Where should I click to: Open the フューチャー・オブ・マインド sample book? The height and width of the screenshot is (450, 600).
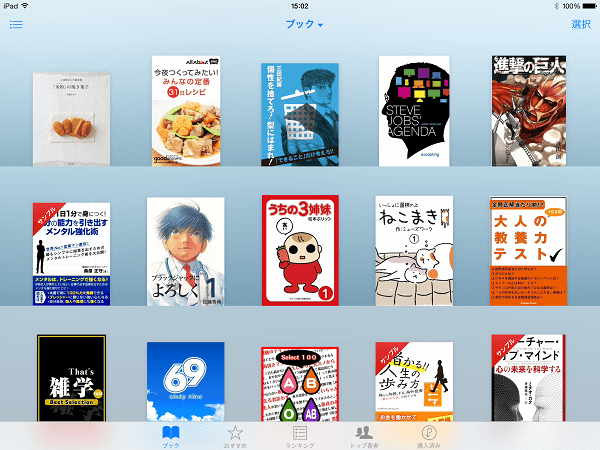pyautogui.click(x=528, y=378)
